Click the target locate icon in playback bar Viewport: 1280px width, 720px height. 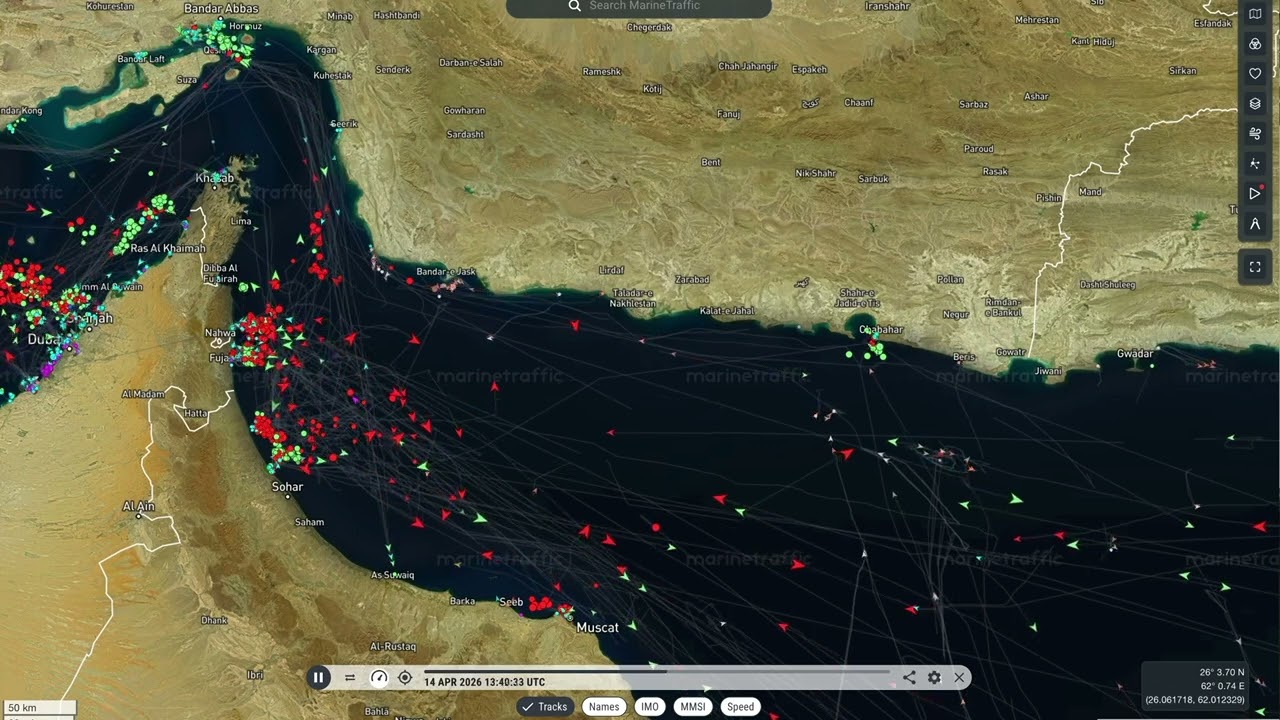(405, 677)
